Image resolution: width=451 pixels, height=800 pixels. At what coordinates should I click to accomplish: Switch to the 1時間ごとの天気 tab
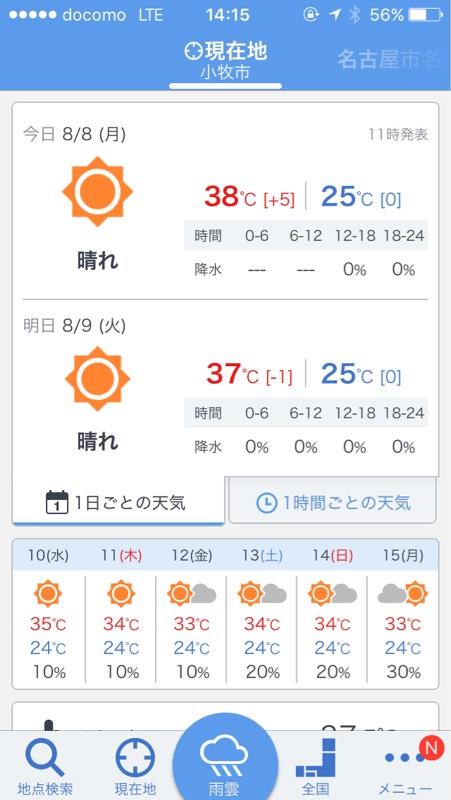333,503
